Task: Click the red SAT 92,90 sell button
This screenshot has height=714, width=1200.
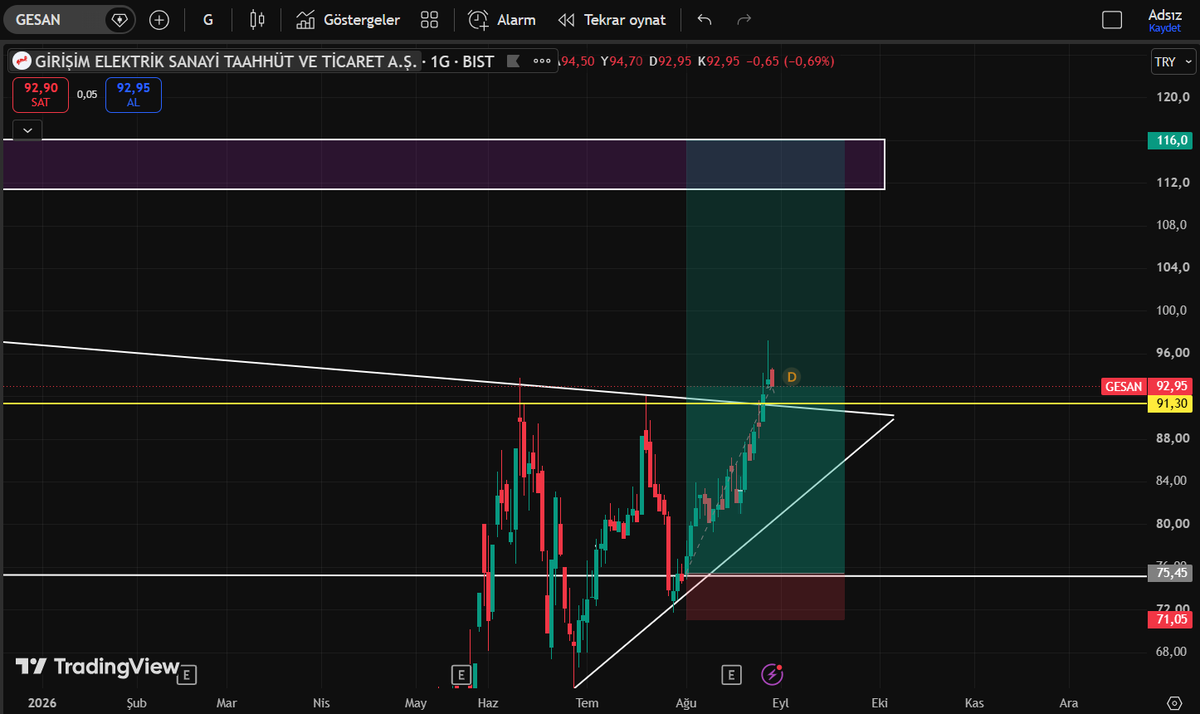Action: 41,94
